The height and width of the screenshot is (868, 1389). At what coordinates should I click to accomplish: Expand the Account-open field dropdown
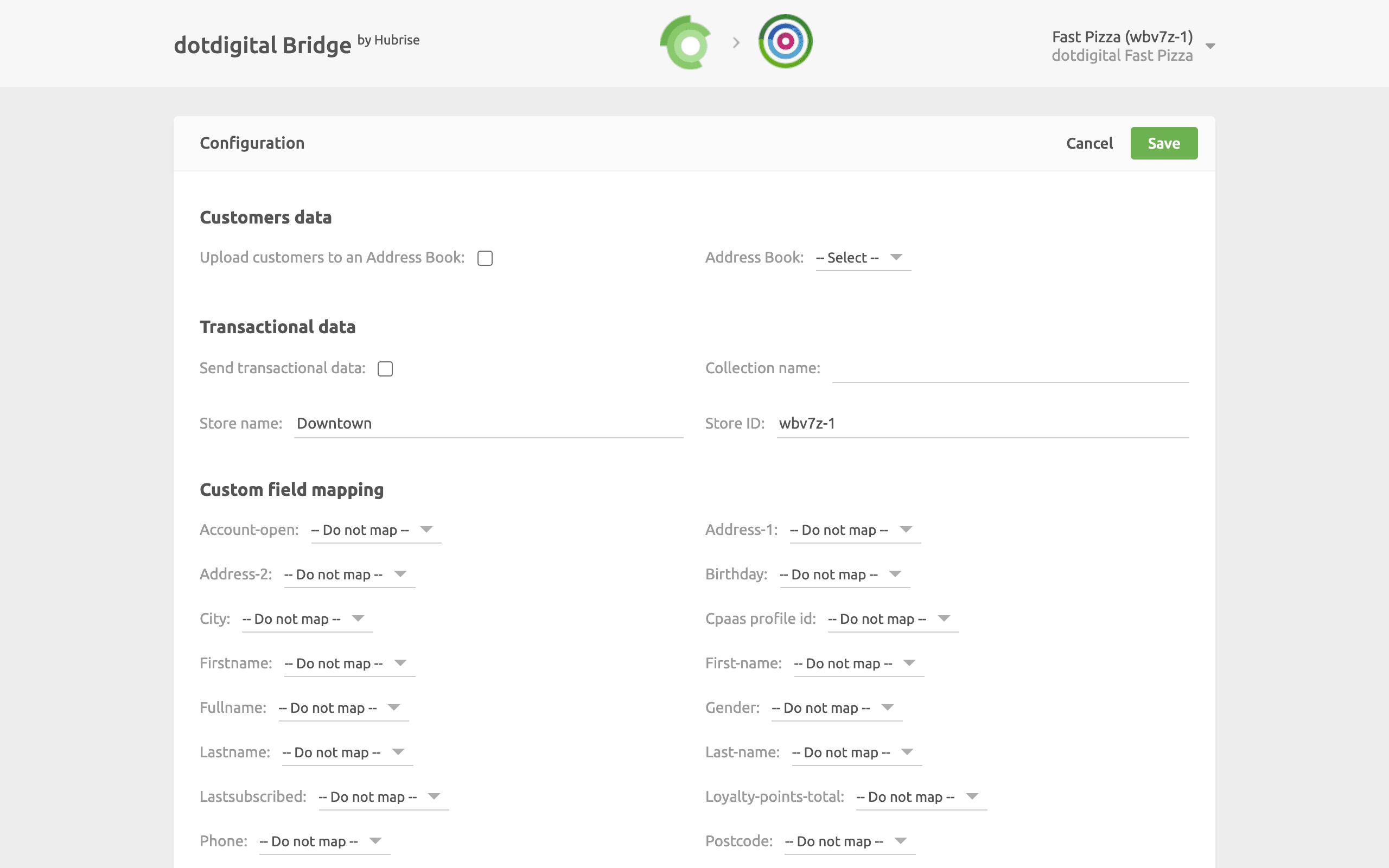click(427, 529)
